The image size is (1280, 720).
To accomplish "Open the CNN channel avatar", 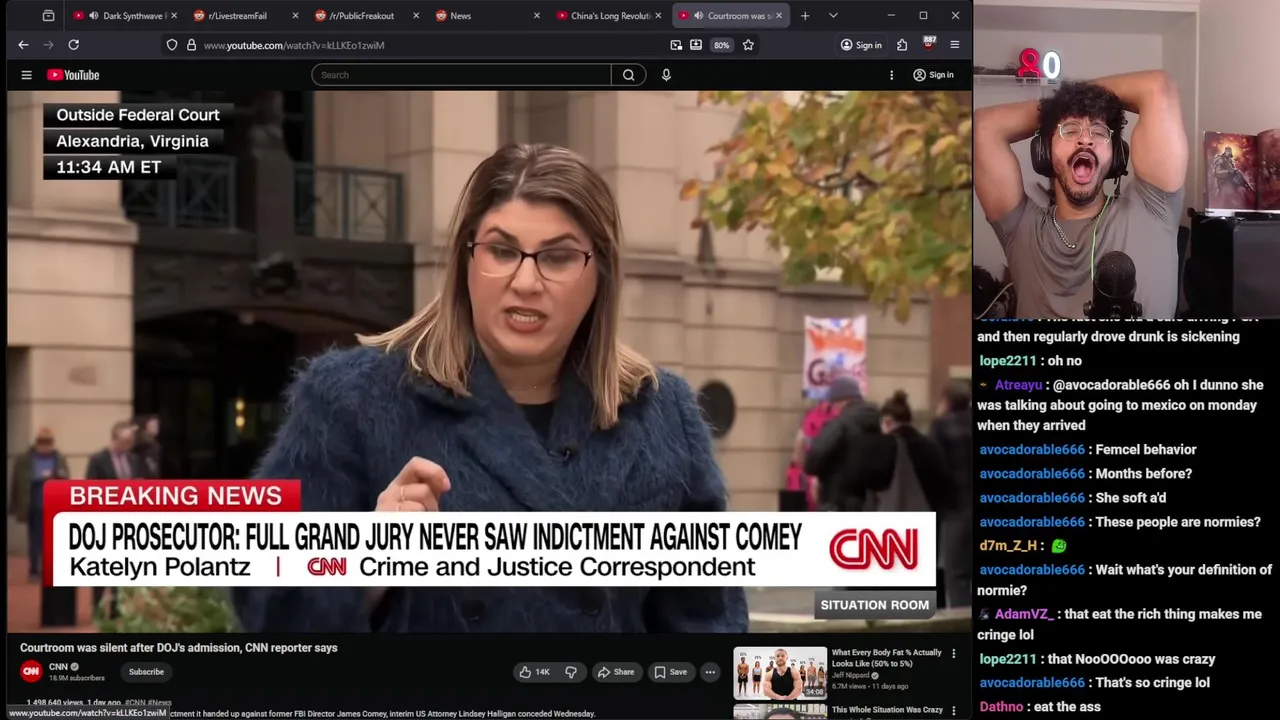I will point(31,672).
